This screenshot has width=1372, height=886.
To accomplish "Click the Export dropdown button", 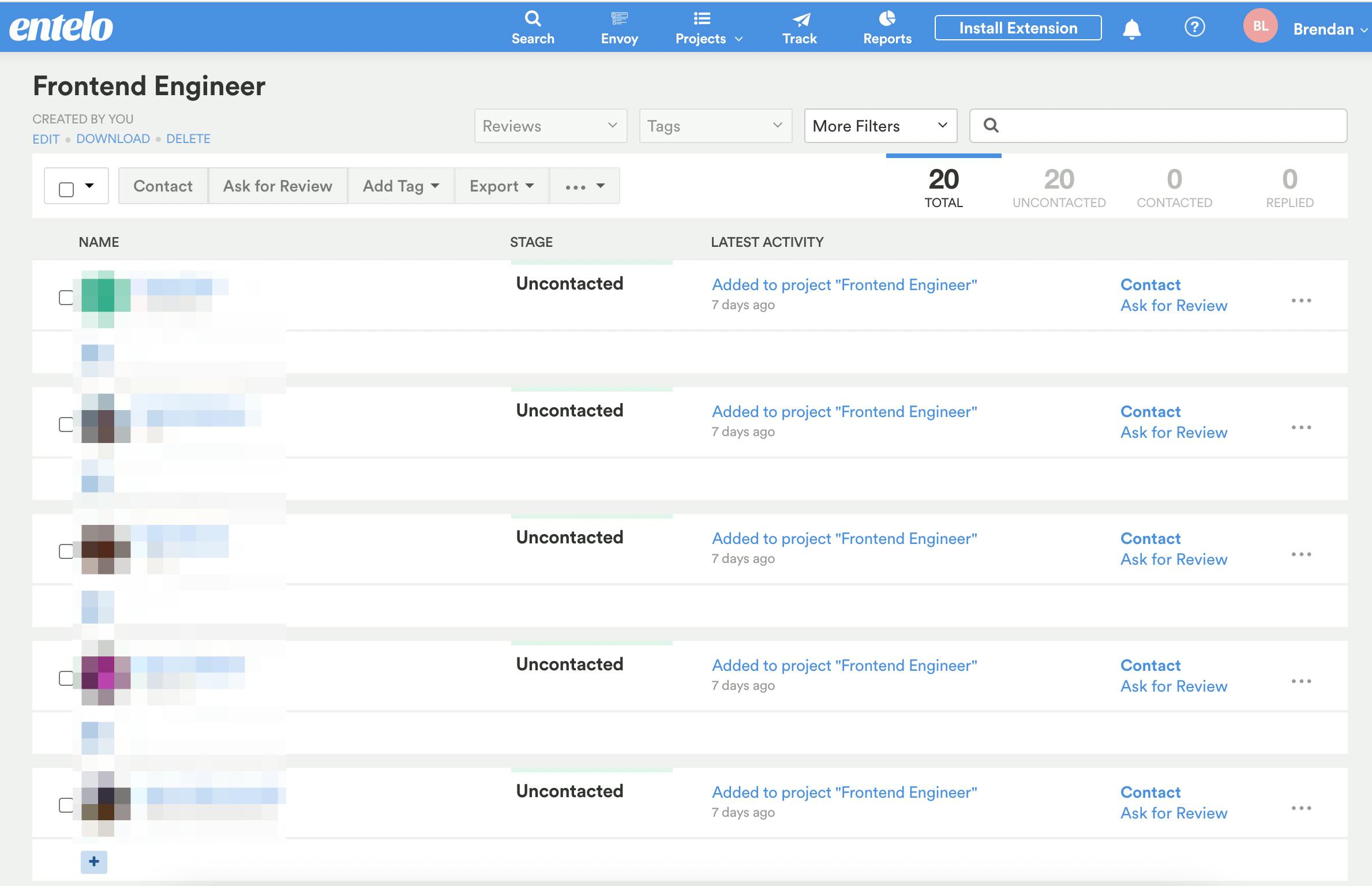I will coord(500,185).
